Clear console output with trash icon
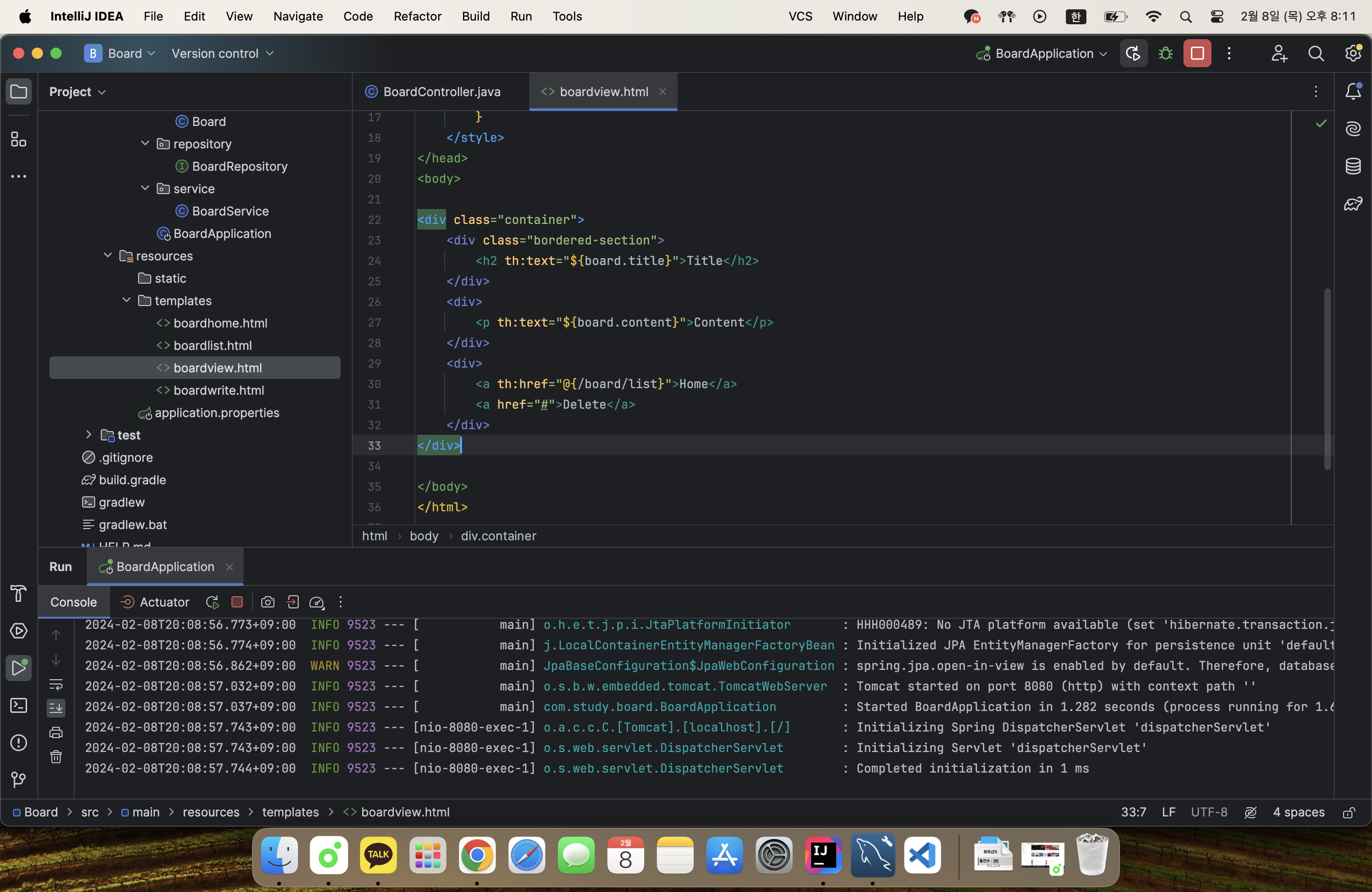This screenshot has height=892, width=1372. [56, 757]
